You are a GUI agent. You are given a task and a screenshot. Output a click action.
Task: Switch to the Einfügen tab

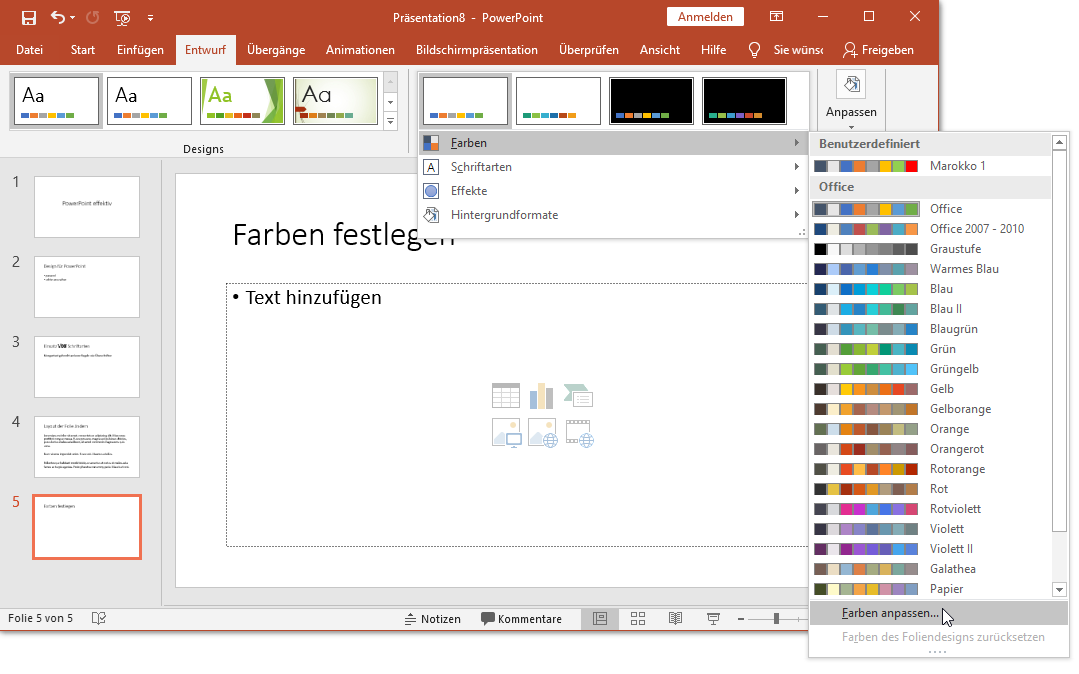pos(140,50)
